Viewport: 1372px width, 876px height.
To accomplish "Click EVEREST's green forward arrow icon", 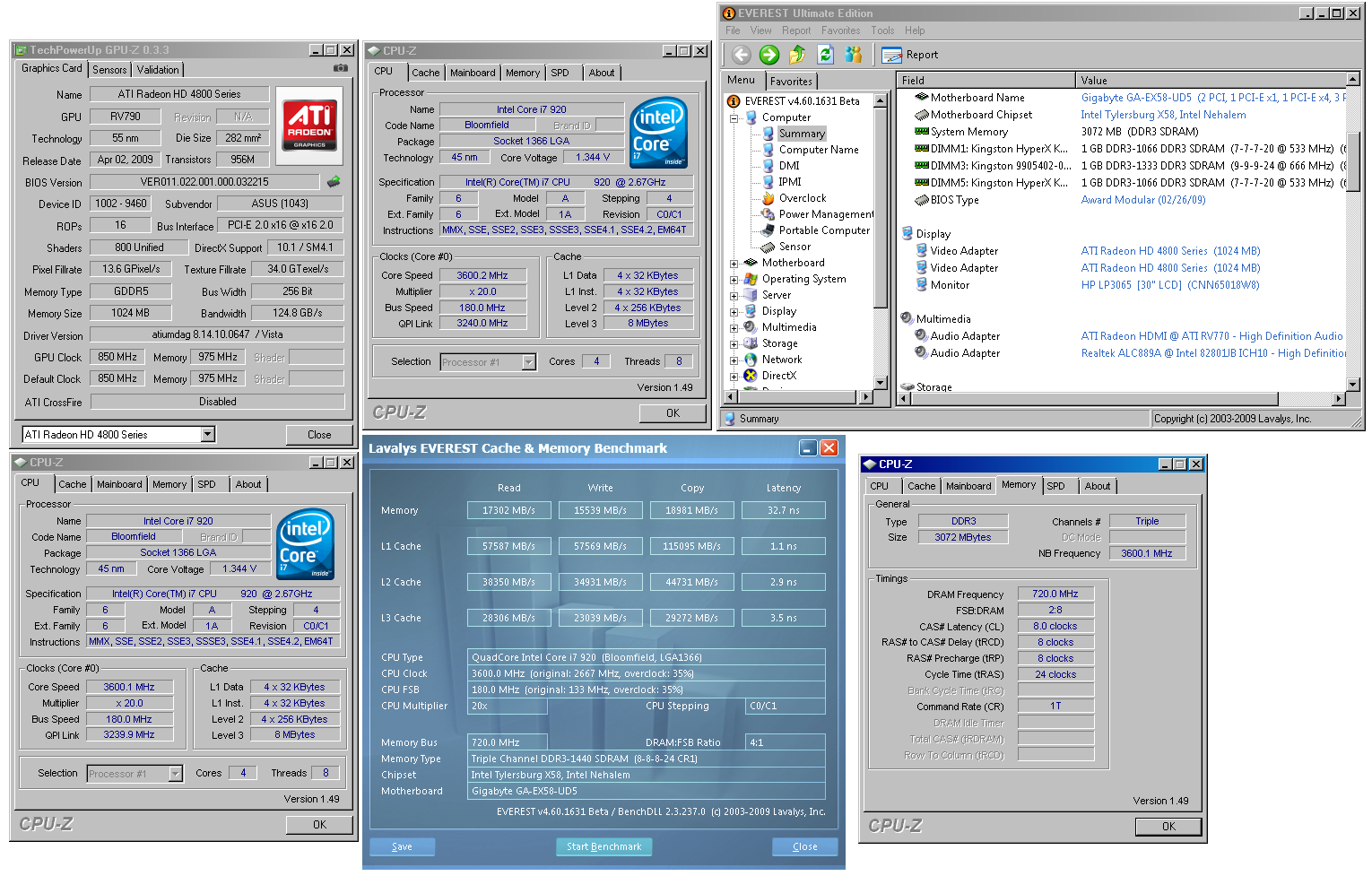I will click(x=768, y=55).
